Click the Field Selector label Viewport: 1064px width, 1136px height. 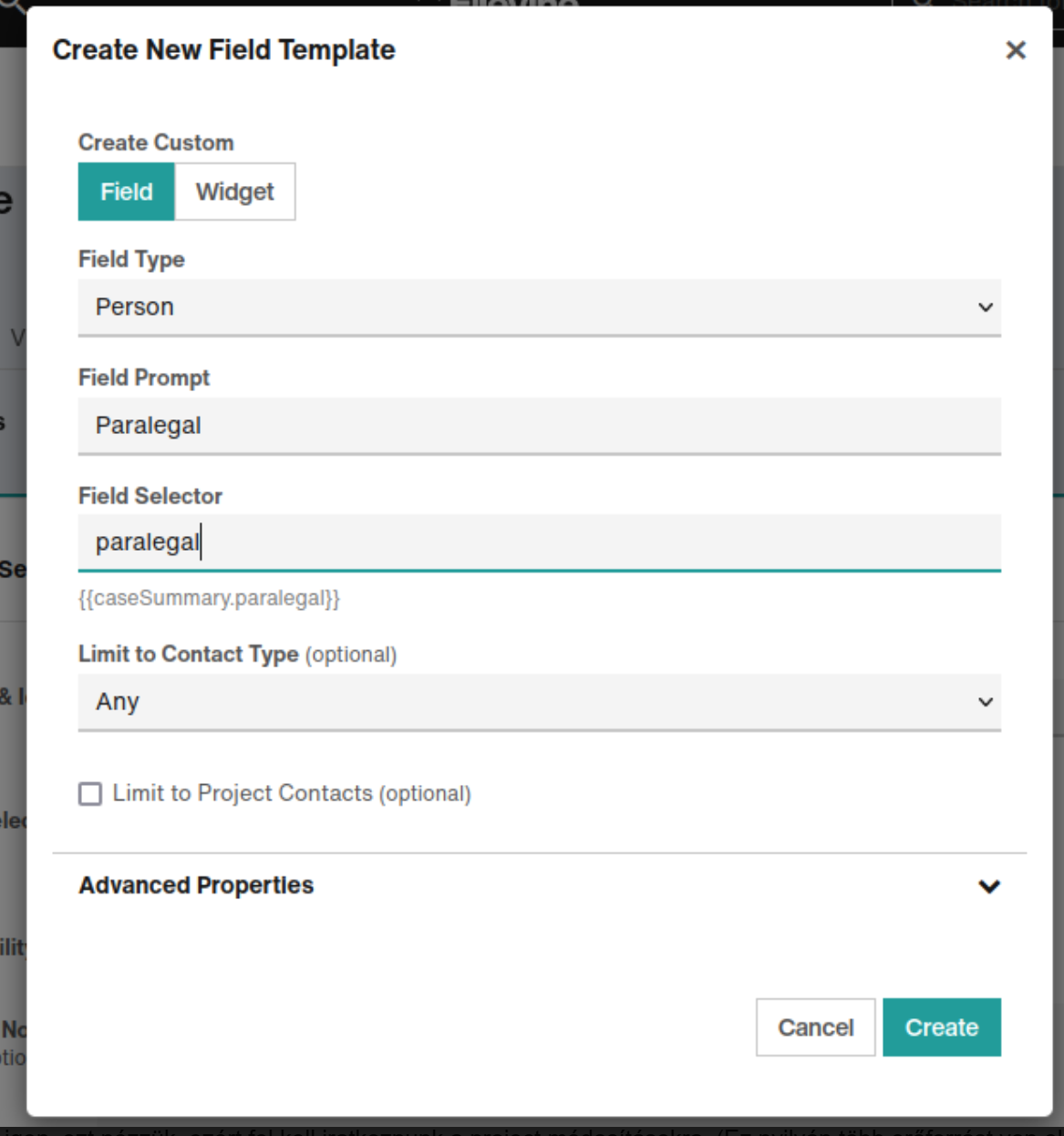pos(150,496)
